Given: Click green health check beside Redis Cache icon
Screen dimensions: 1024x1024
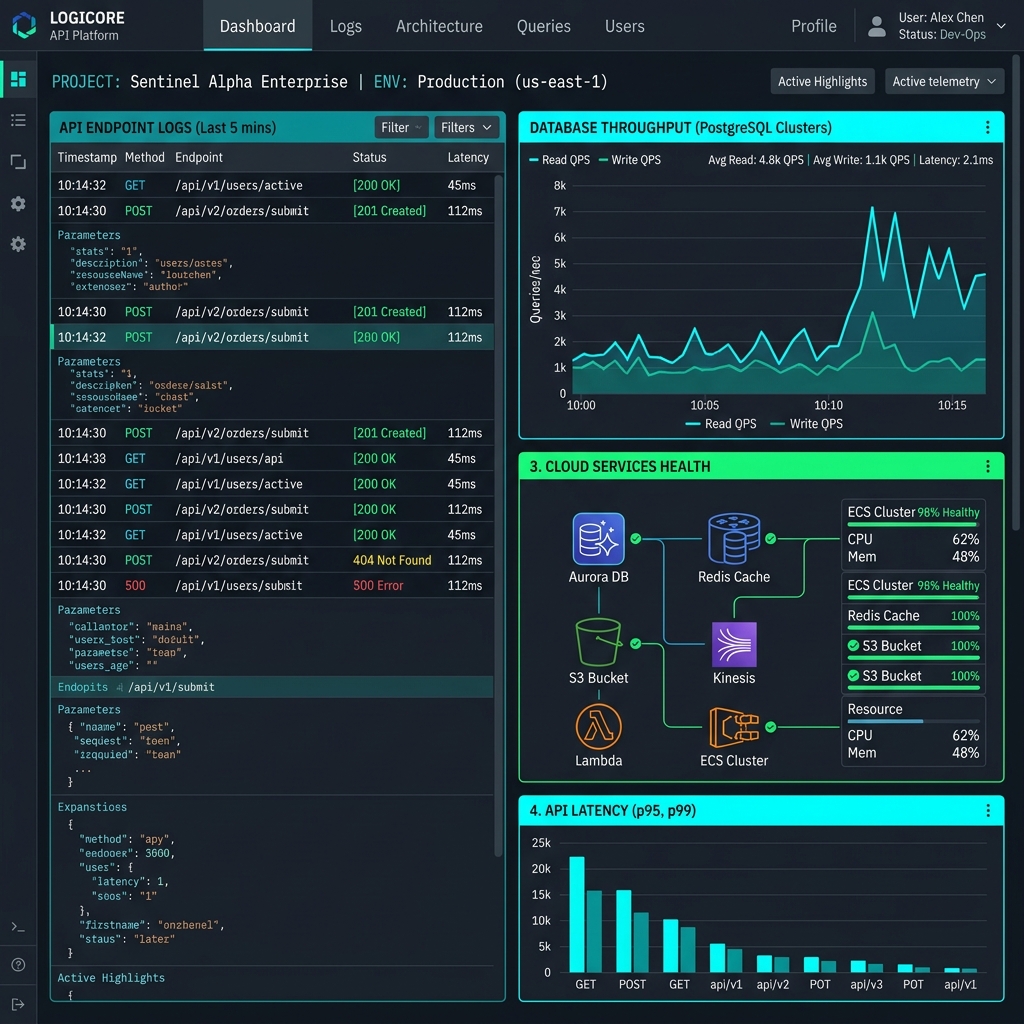Looking at the screenshot, I should click(771, 539).
